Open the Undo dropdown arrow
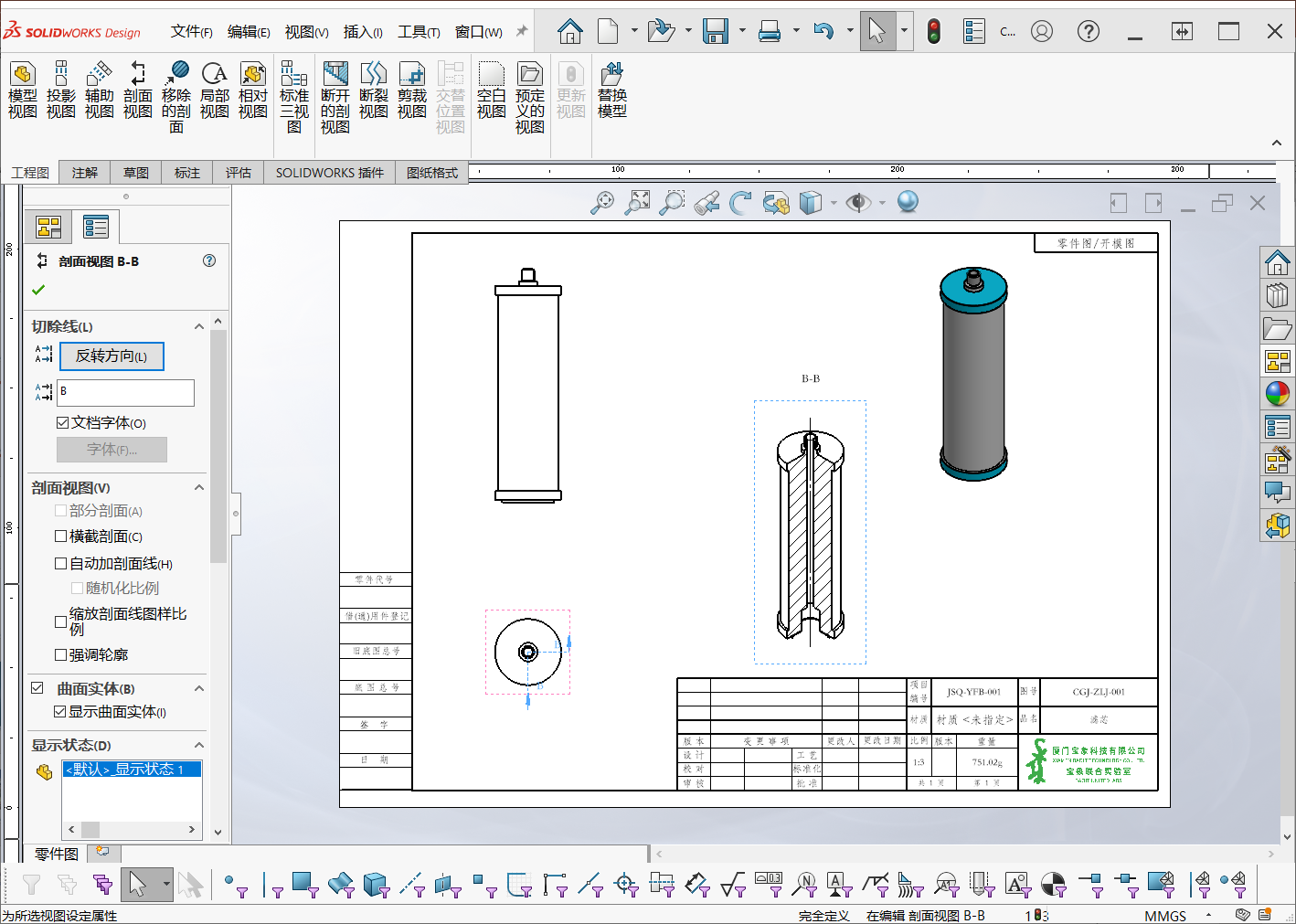Viewport: 1296px width, 924px height. [849, 31]
